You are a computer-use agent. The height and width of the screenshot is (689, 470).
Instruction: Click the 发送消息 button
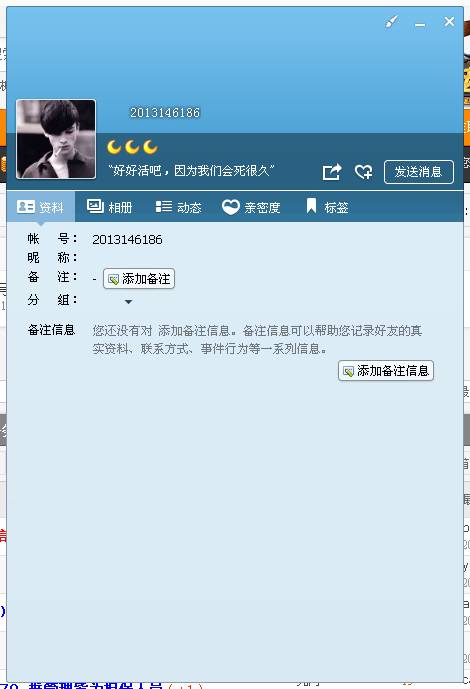pos(419,172)
